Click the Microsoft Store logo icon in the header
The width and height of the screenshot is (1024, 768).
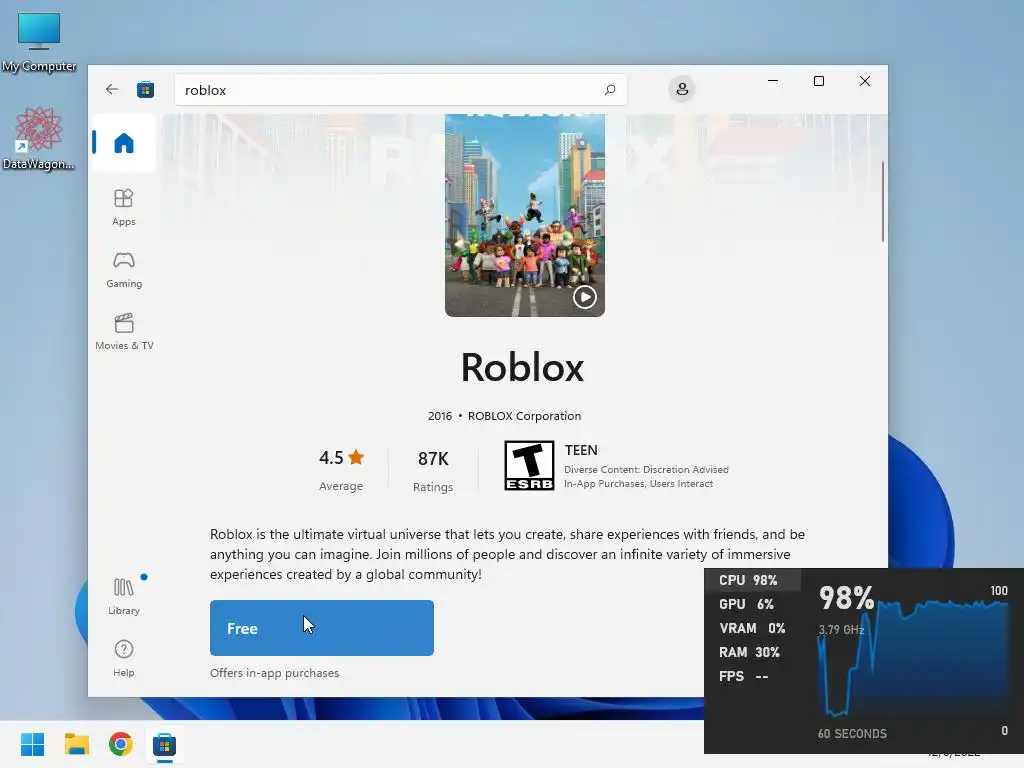[146, 89]
